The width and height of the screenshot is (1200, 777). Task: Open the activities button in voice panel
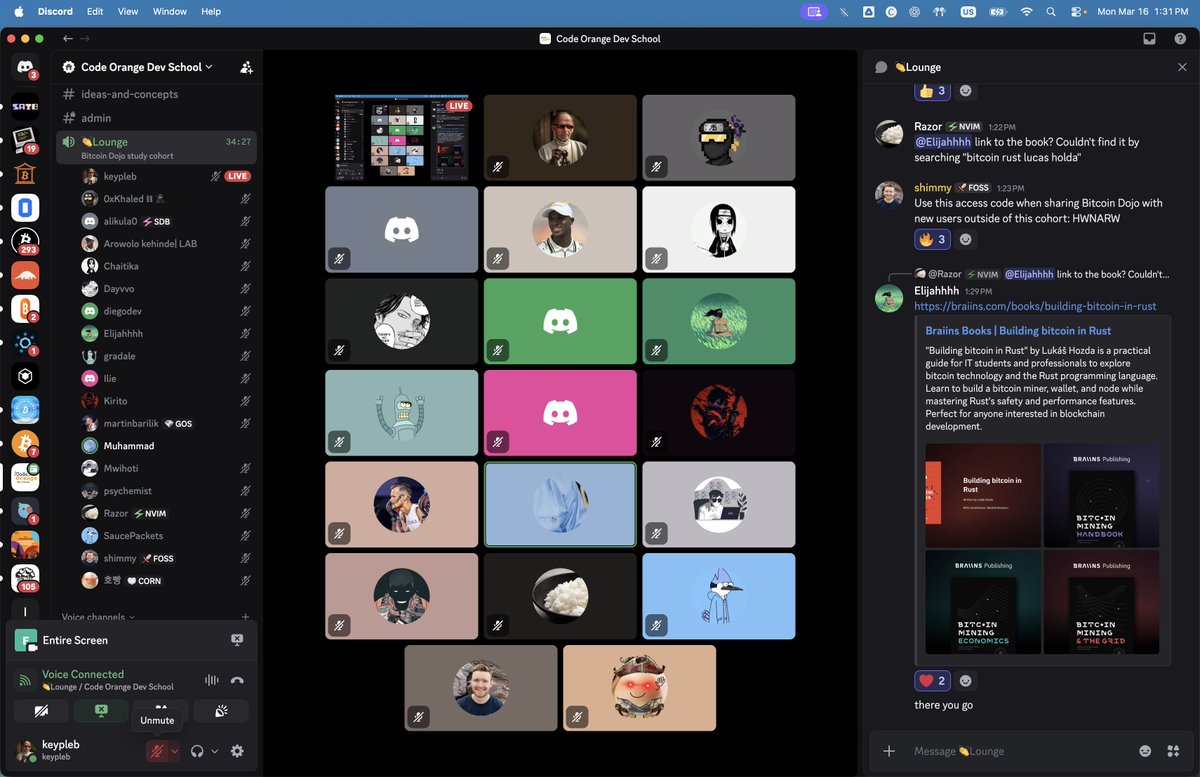click(161, 706)
